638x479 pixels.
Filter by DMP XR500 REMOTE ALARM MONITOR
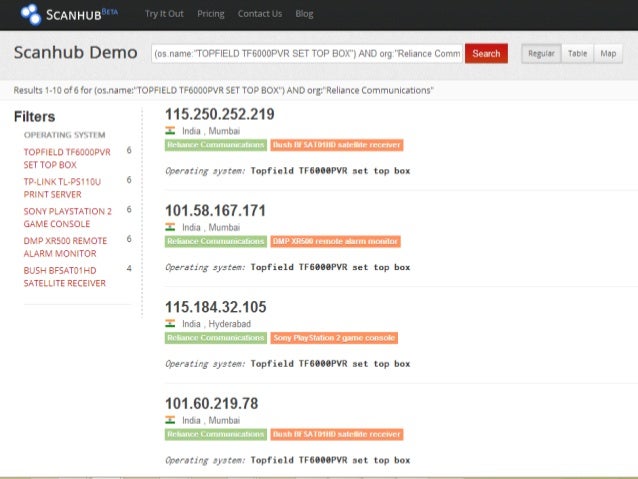(65, 247)
